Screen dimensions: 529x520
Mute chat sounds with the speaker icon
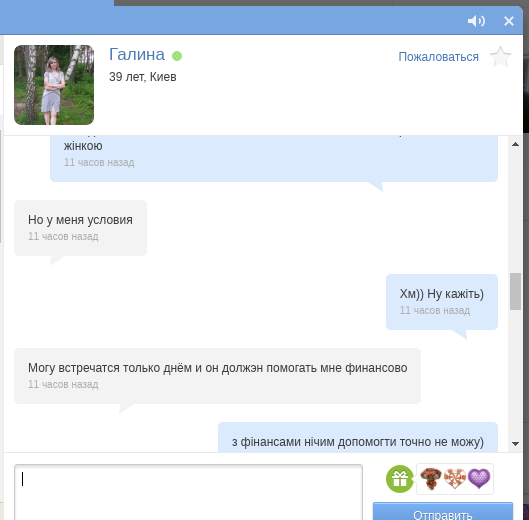point(476,21)
